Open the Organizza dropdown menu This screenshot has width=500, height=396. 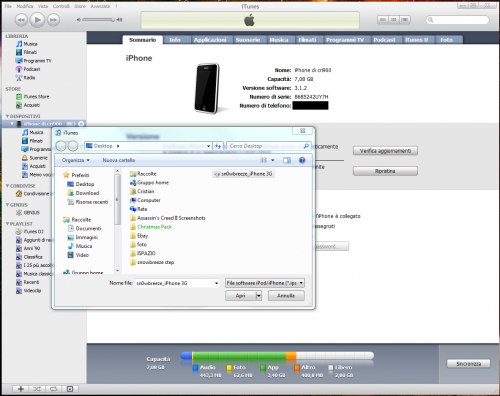76,160
